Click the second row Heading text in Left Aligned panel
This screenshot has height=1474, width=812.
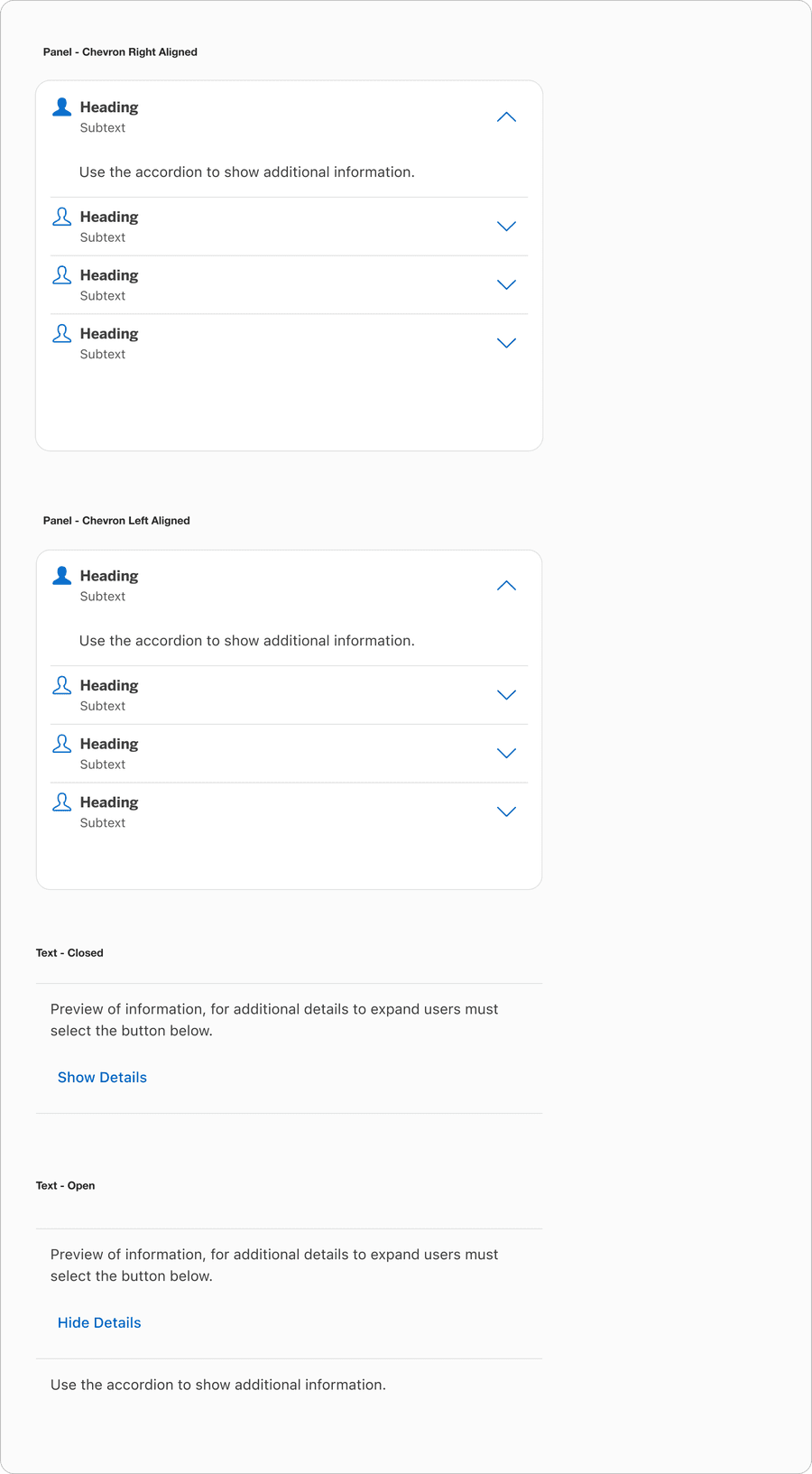109,686
